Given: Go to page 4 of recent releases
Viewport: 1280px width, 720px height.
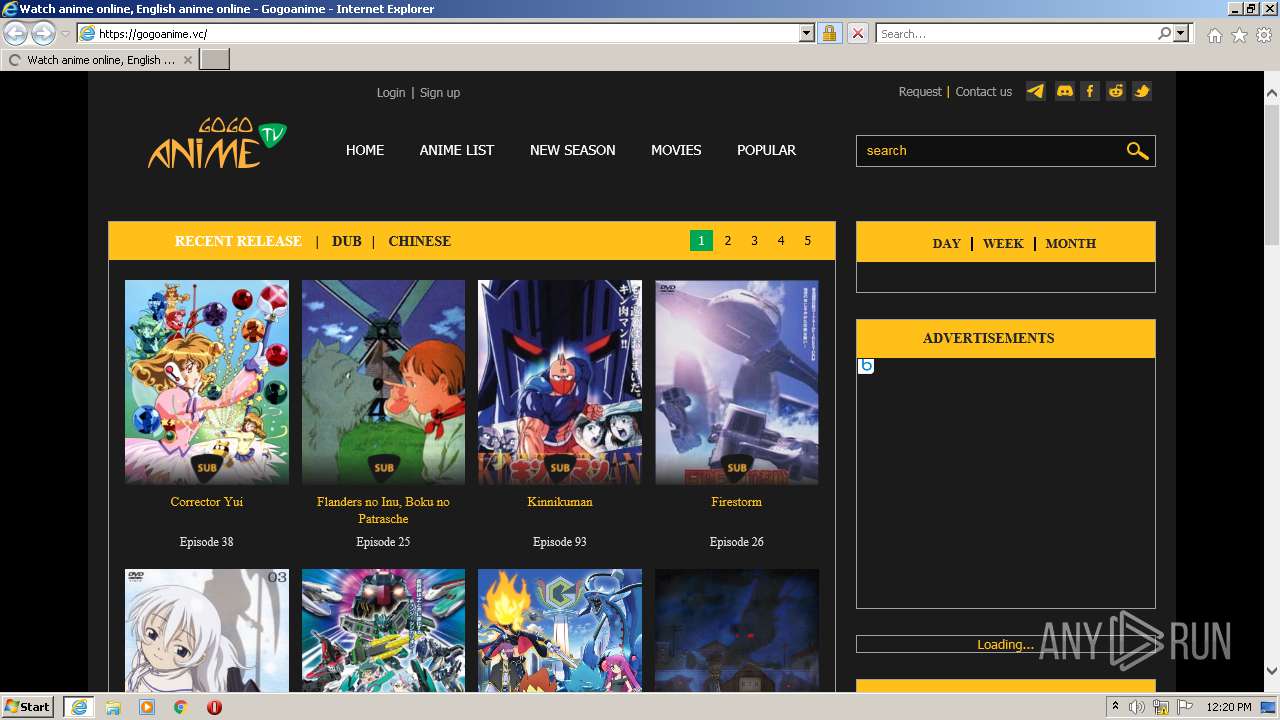Looking at the screenshot, I should point(781,241).
